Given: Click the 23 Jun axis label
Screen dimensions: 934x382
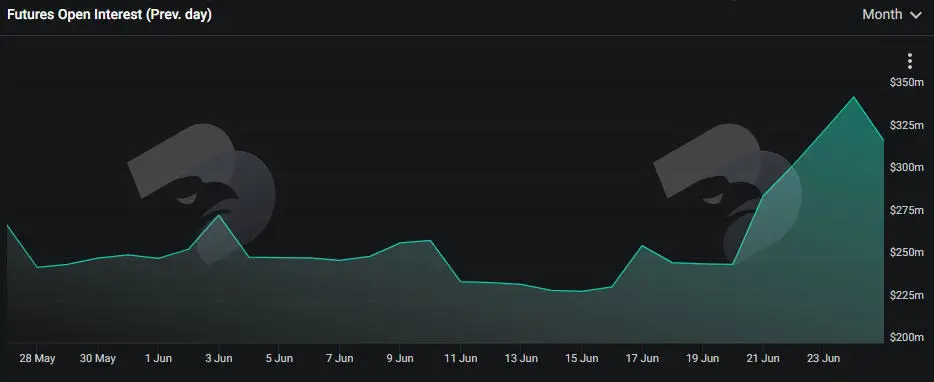Looking at the screenshot, I should (823, 358).
